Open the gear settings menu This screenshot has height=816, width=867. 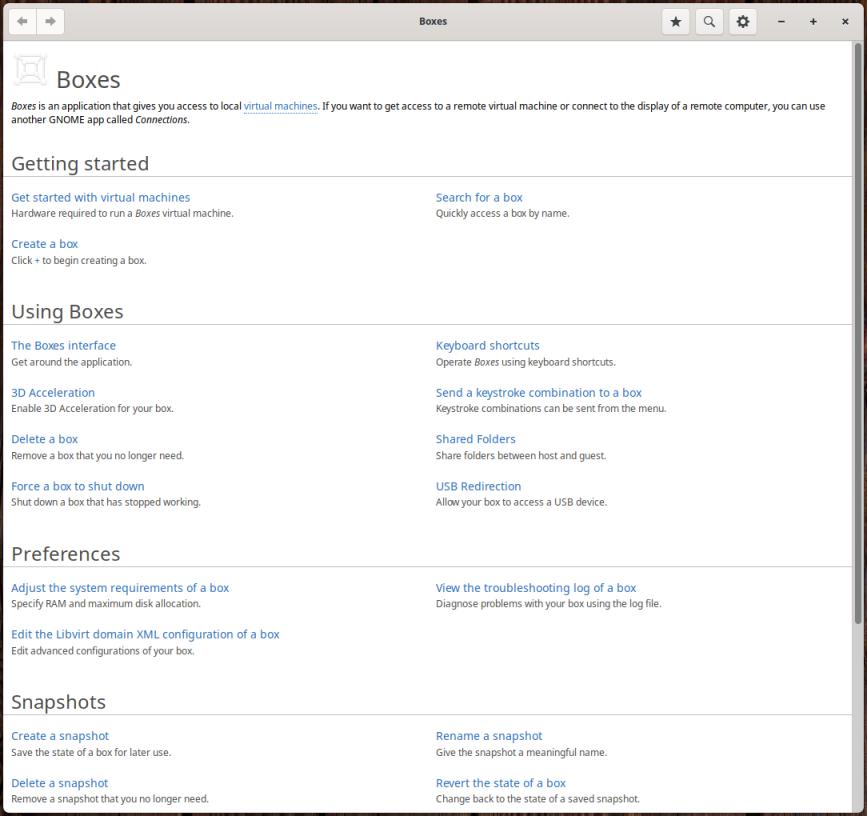point(742,21)
